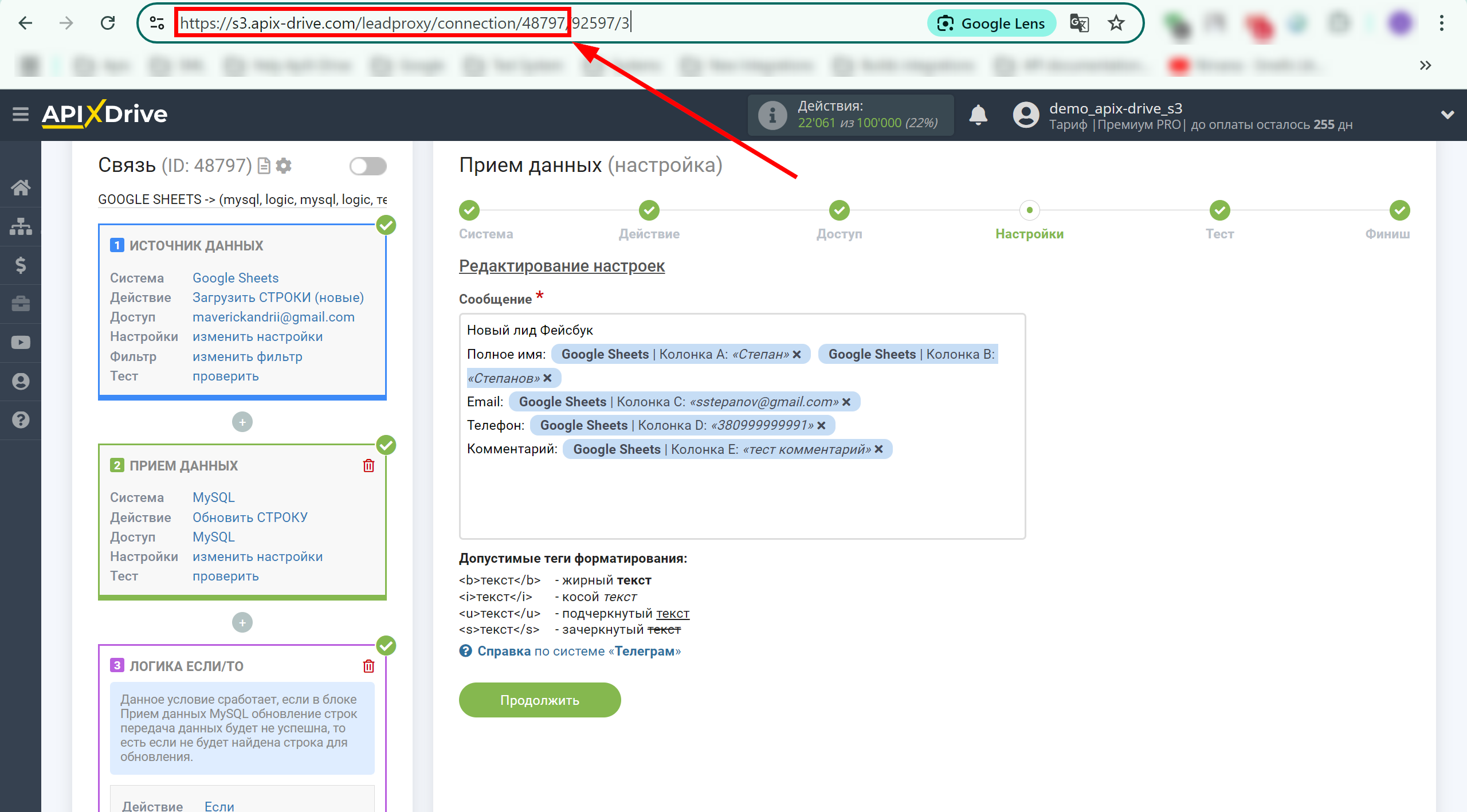
Task: Open Google Sheets system link
Action: point(236,278)
